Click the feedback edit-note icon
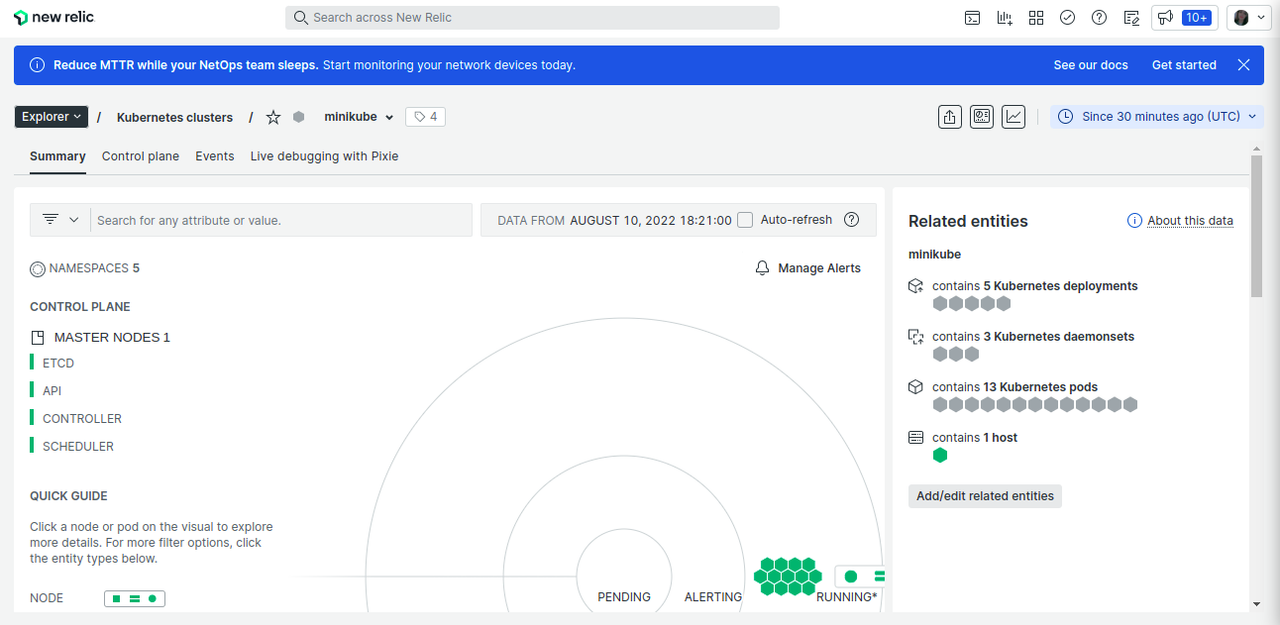Viewport: 1280px width, 625px height. pyautogui.click(x=1131, y=18)
